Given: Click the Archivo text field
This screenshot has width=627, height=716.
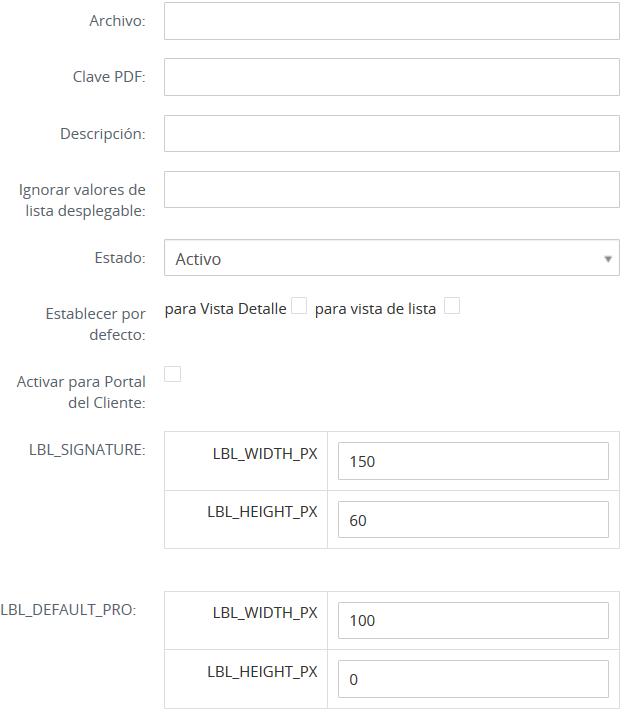Looking at the screenshot, I should [391, 21].
